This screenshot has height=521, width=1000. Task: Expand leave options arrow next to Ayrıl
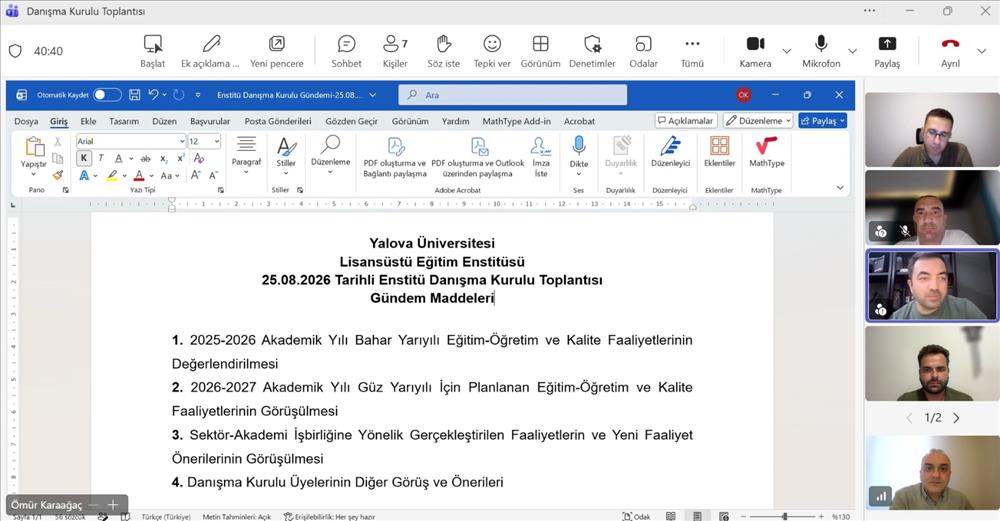982,51
